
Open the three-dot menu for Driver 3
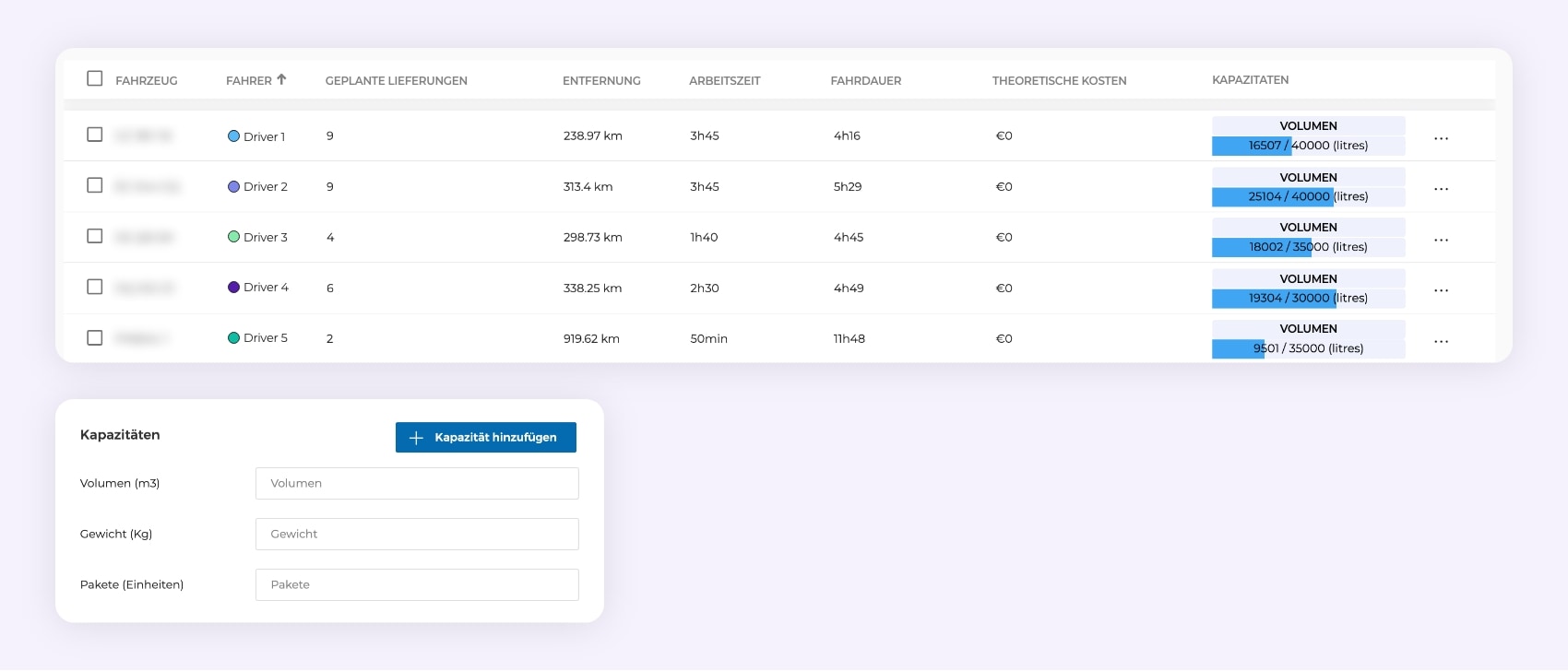click(x=1441, y=240)
